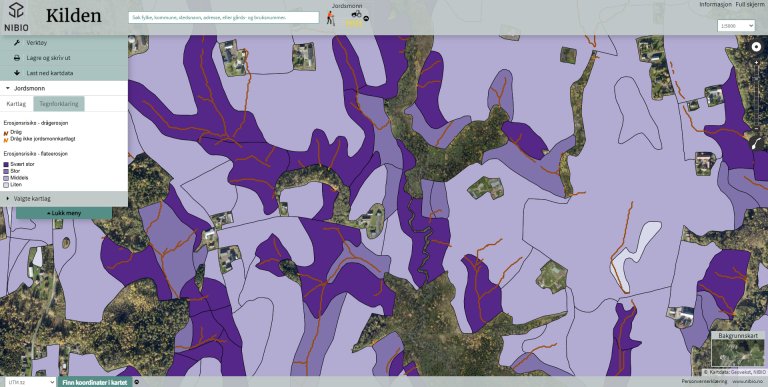Click the locate-my-position circle button
Screen dimensions: 768x387
[757, 47]
